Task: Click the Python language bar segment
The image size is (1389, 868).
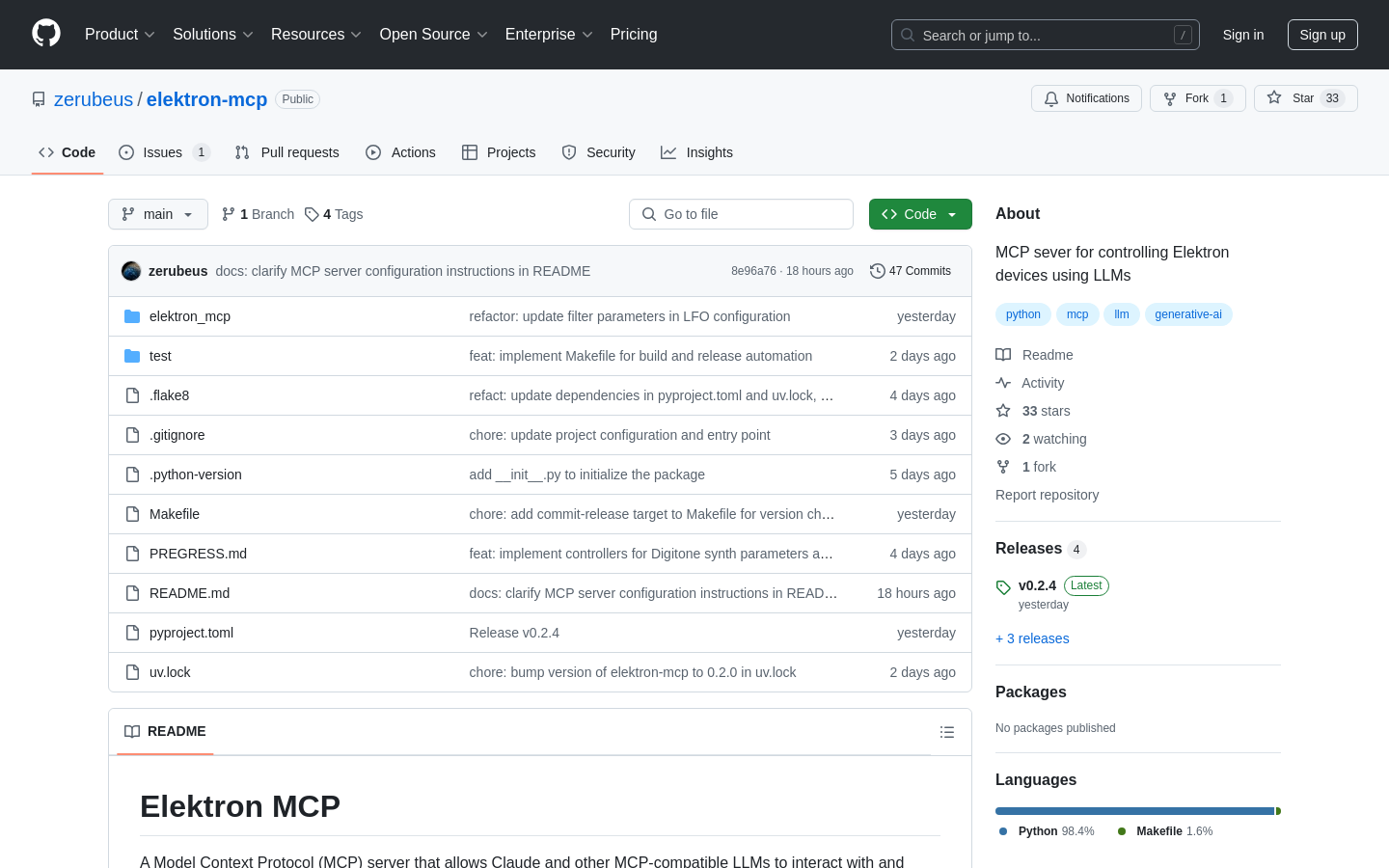Action: [x=1135, y=811]
